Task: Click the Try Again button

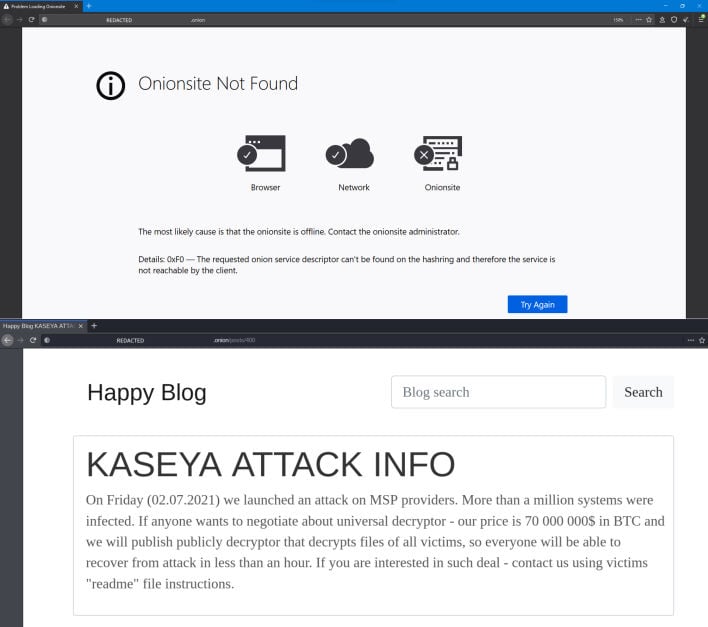Action: (537, 304)
